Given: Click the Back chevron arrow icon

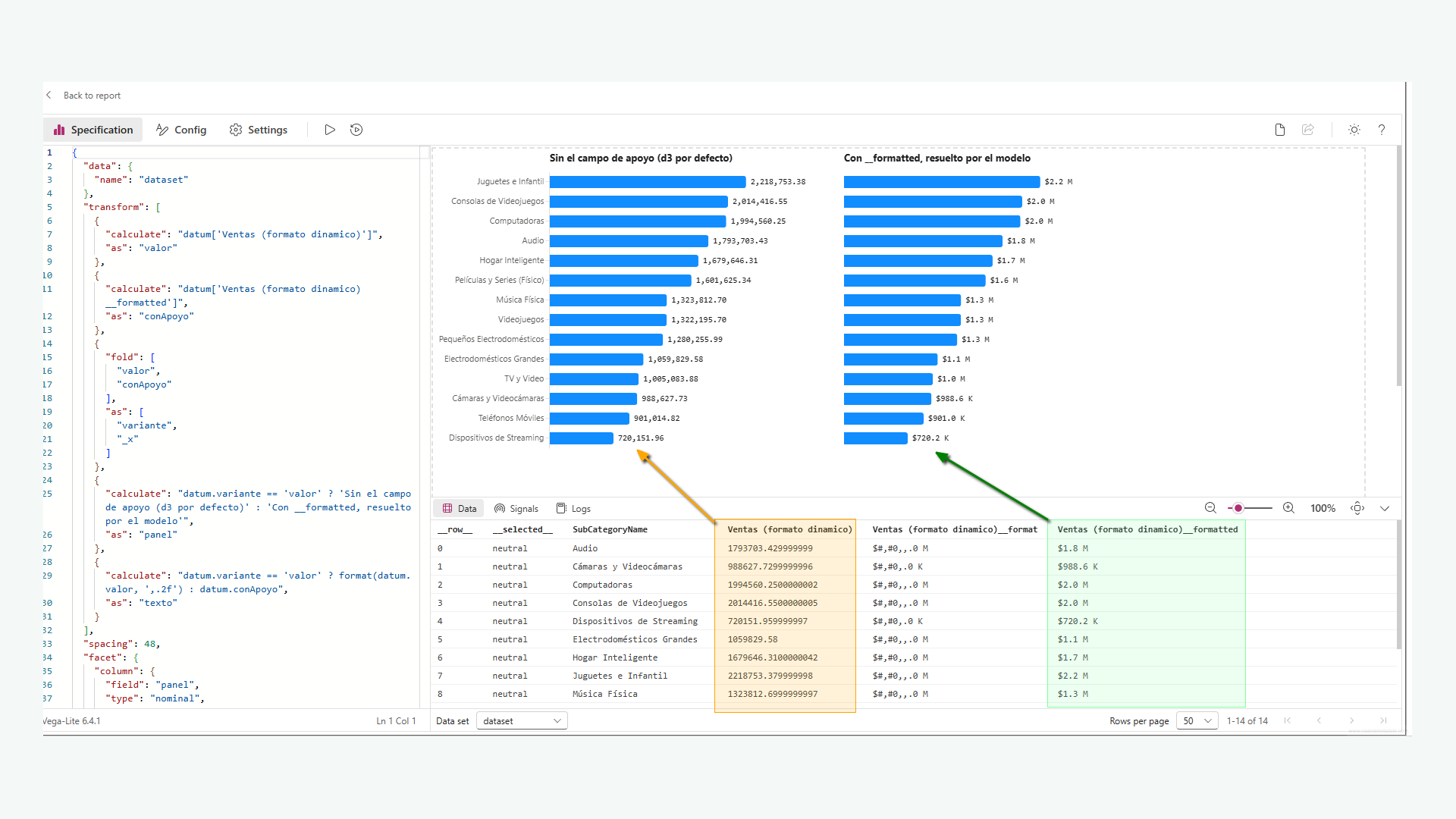Looking at the screenshot, I should 49,96.
